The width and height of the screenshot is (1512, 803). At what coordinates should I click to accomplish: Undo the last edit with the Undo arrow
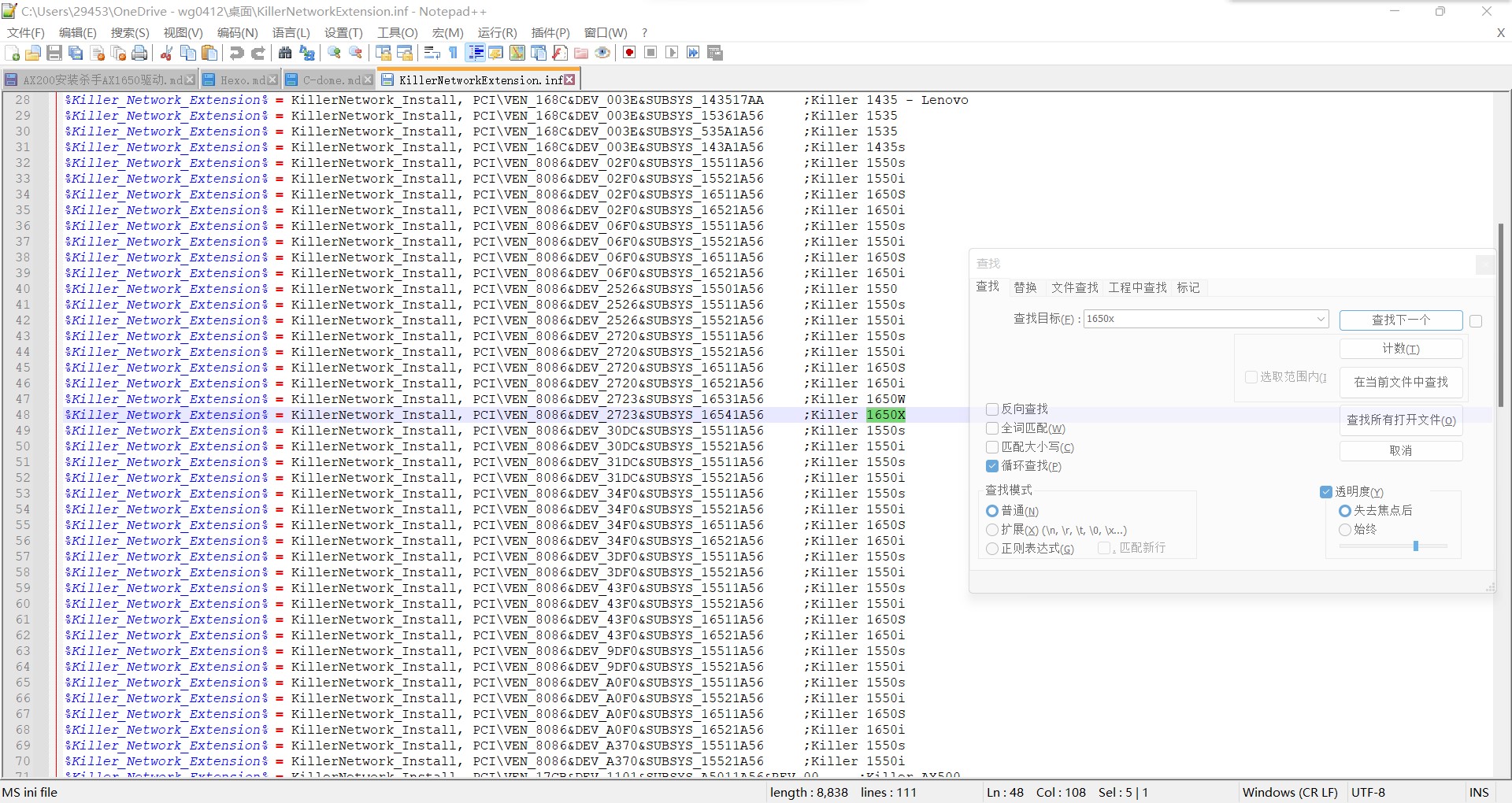pos(236,53)
